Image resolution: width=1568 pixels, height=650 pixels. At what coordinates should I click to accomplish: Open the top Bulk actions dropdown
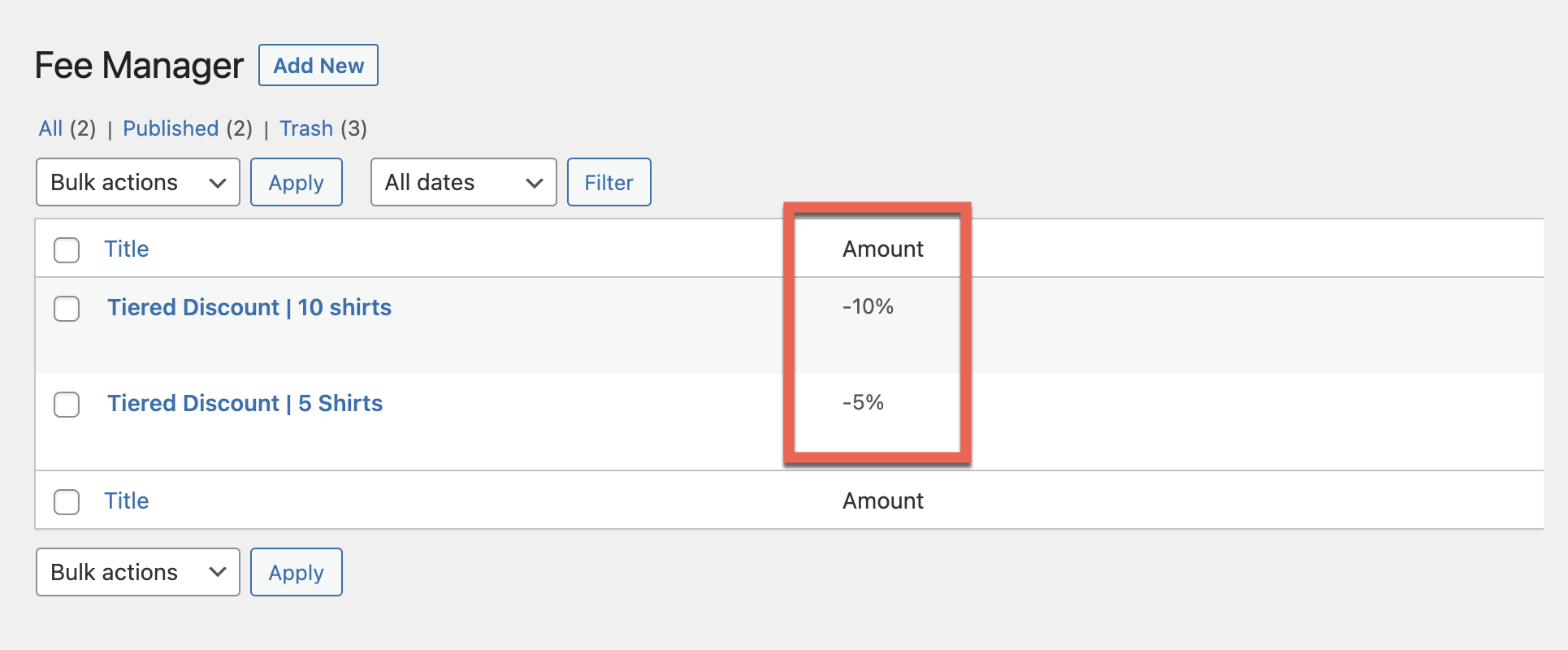138,182
